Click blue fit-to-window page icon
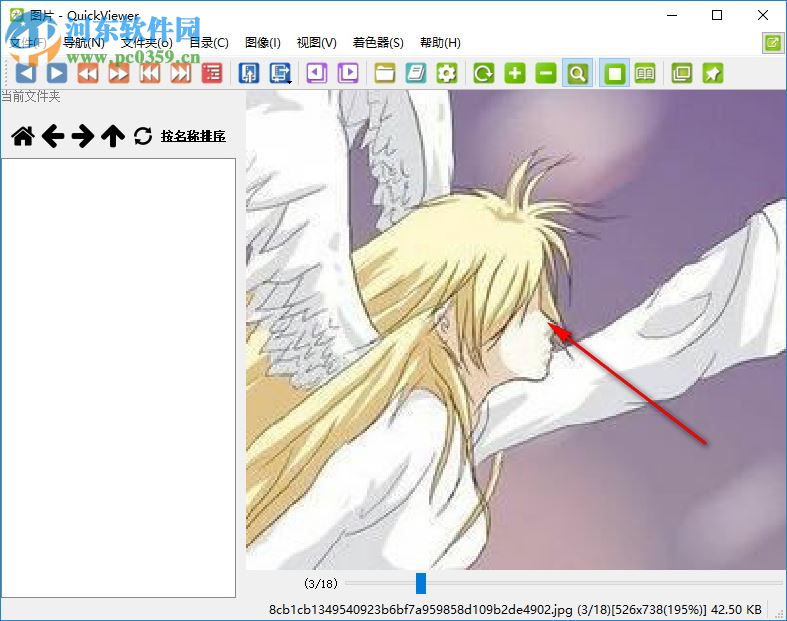Screen dimensions: 787x621 (x=249, y=73)
